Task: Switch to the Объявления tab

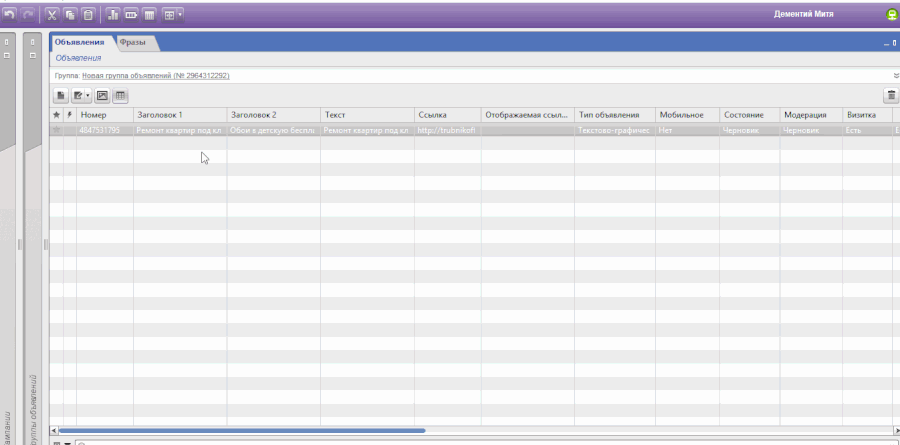Action: (x=79, y=42)
